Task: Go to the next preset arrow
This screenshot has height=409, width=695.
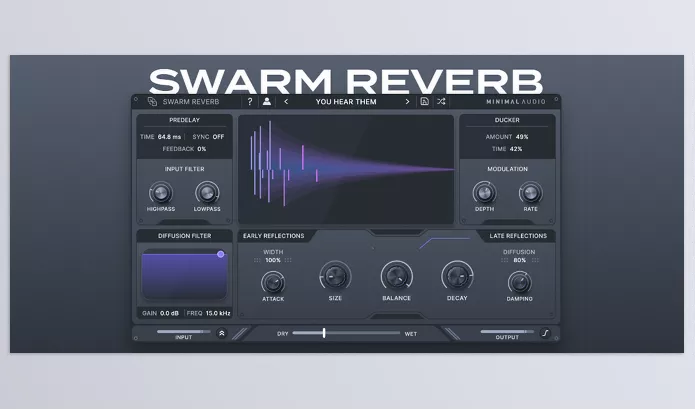Action: pos(407,101)
